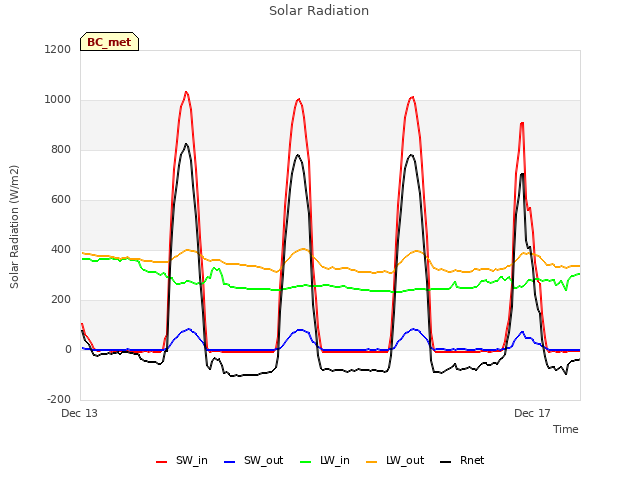
Task: Toggle the SW_out legend entry
Action: coord(254,460)
